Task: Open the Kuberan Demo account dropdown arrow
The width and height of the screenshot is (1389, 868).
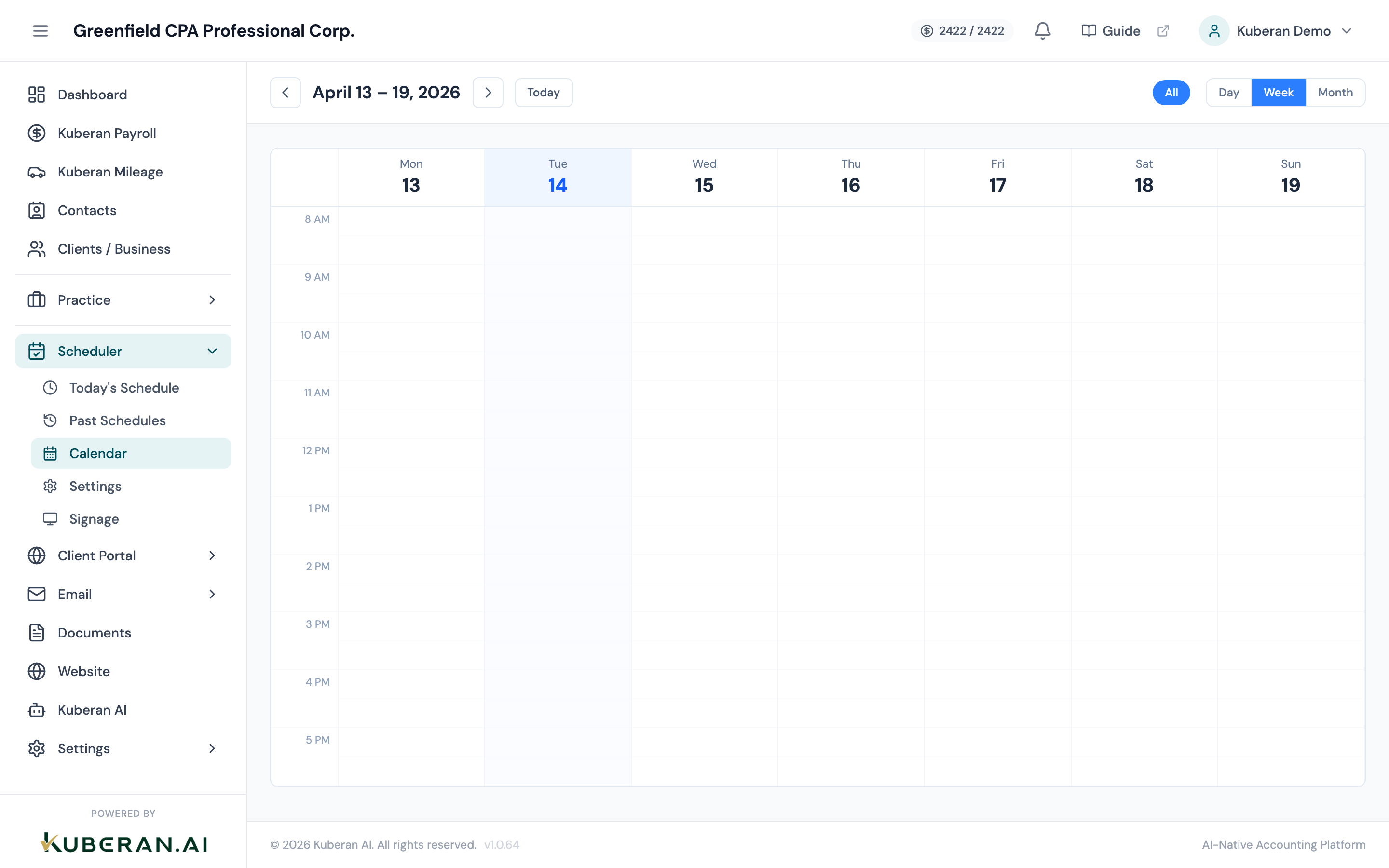Action: point(1347,30)
